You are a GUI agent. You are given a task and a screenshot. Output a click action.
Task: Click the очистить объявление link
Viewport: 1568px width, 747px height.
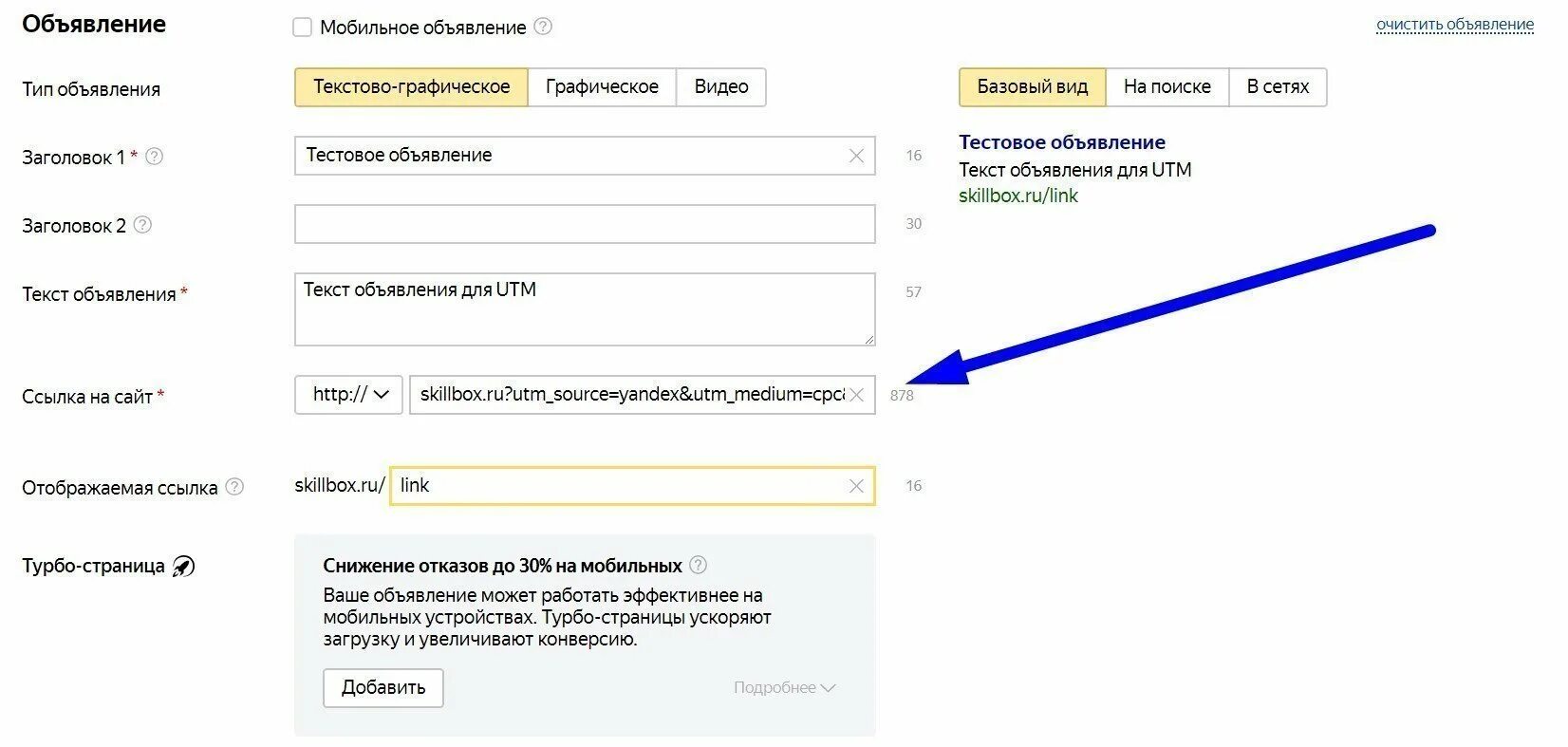[1455, 25]
